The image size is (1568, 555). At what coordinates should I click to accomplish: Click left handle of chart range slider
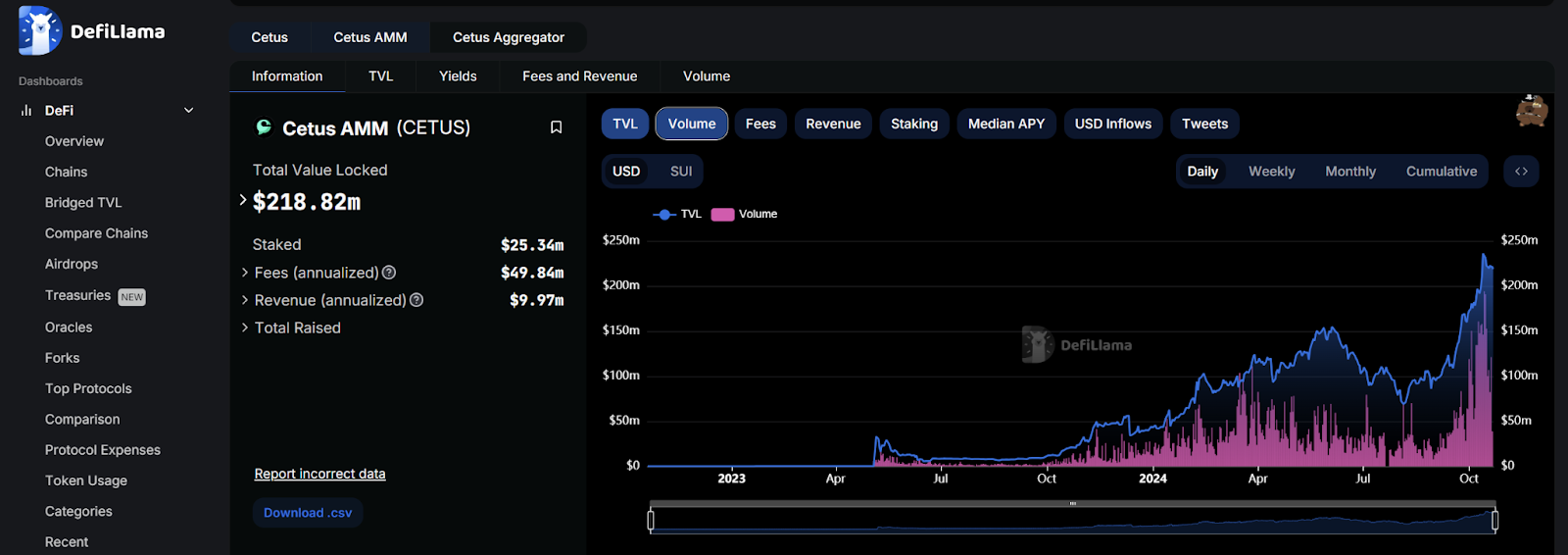[651, 521]
